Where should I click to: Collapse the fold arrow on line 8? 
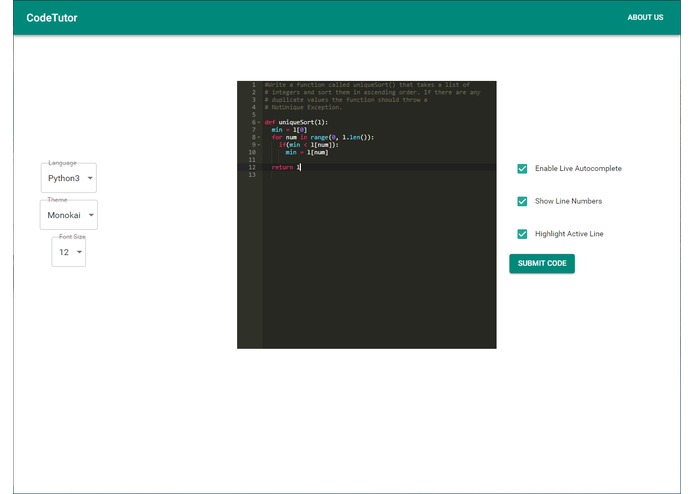[x=259, y=137]
